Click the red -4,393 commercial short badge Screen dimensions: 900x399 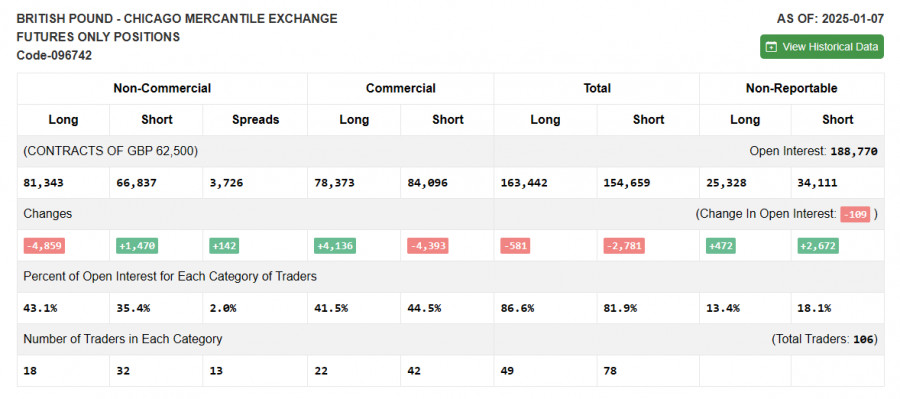point(428,246)
